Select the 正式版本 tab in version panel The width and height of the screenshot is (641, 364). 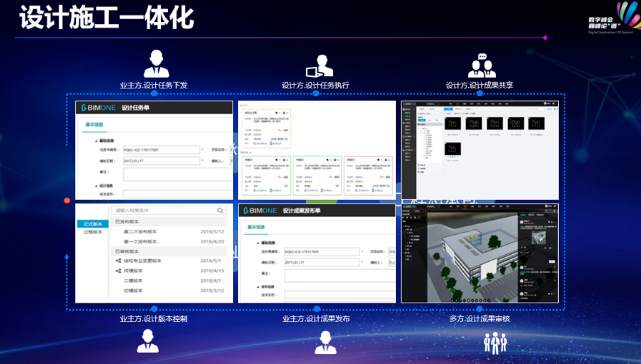pyautogui.click(x=93, y=224)
